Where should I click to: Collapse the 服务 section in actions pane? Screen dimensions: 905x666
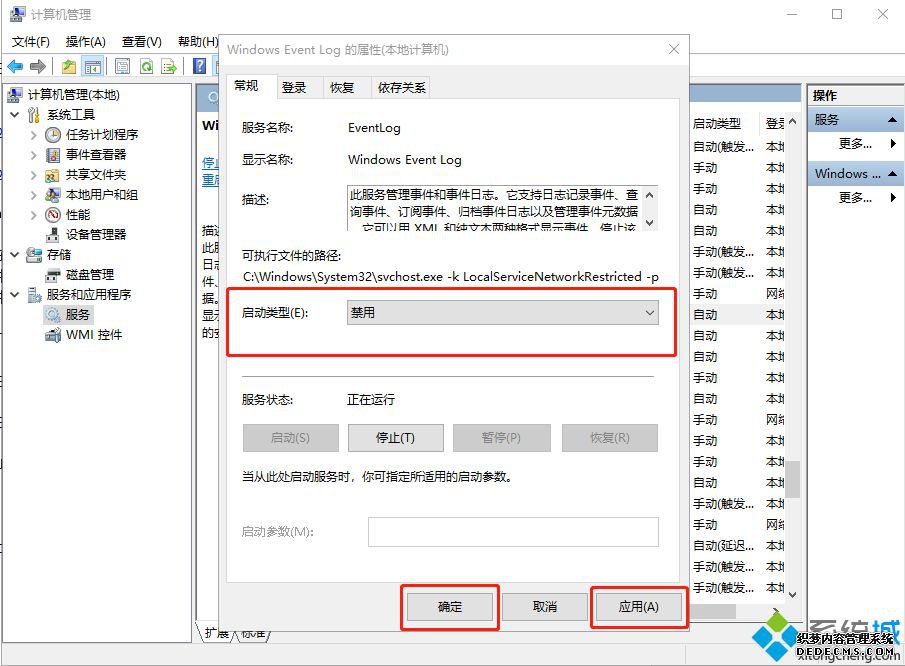(892, 120)
